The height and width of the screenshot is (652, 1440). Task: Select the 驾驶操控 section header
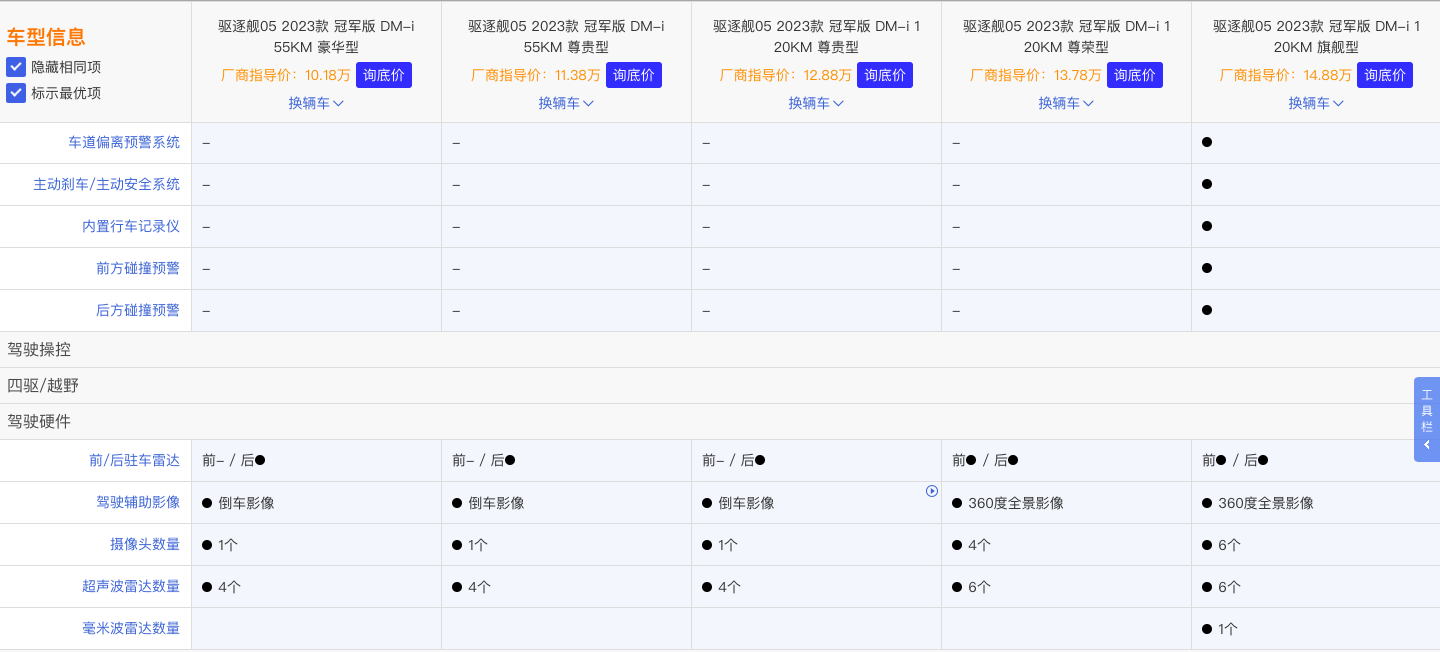pyautogui.click(x=720, y=350)
